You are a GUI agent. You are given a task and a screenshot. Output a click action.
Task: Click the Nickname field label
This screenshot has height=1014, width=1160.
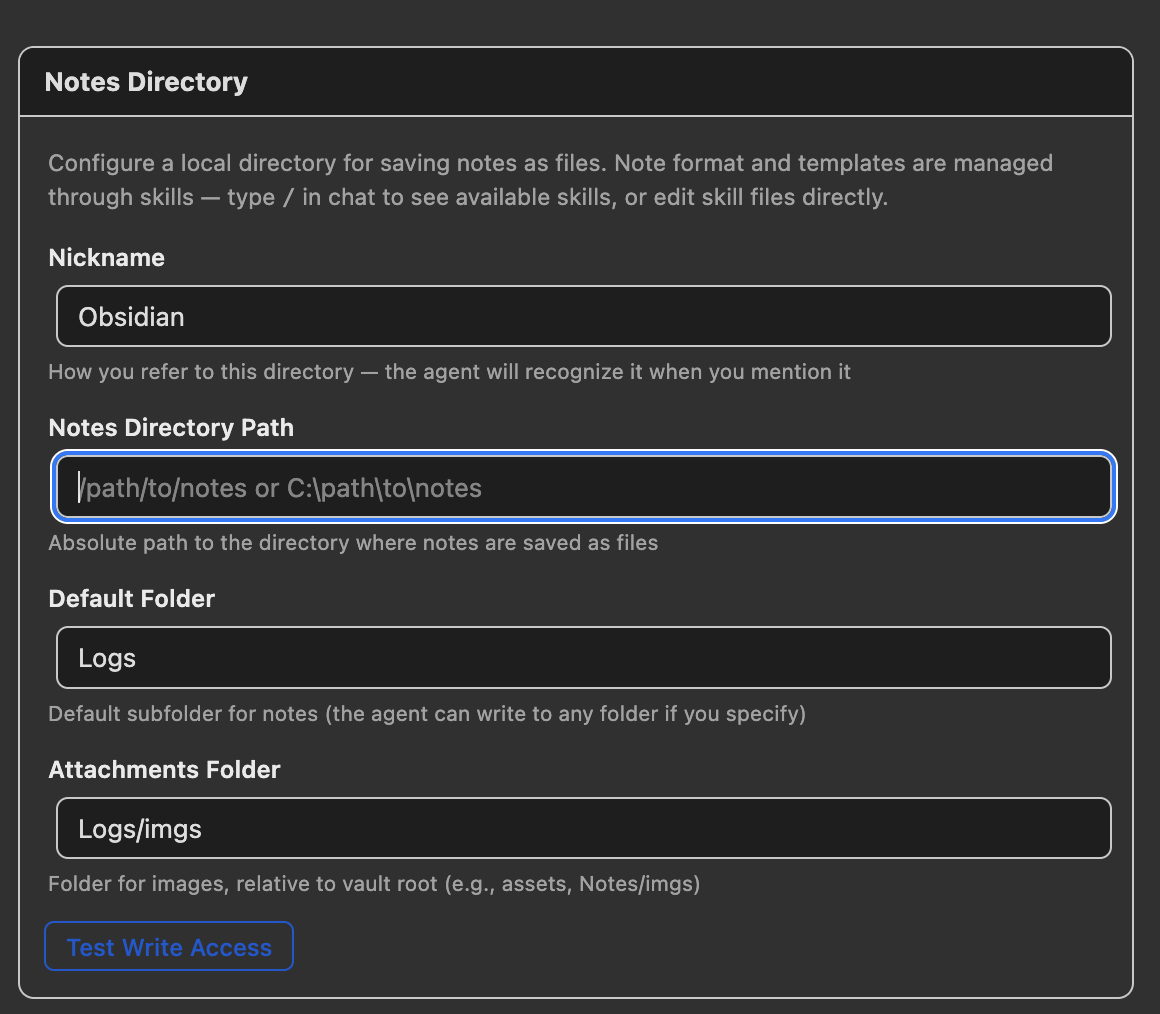[106, 258]
